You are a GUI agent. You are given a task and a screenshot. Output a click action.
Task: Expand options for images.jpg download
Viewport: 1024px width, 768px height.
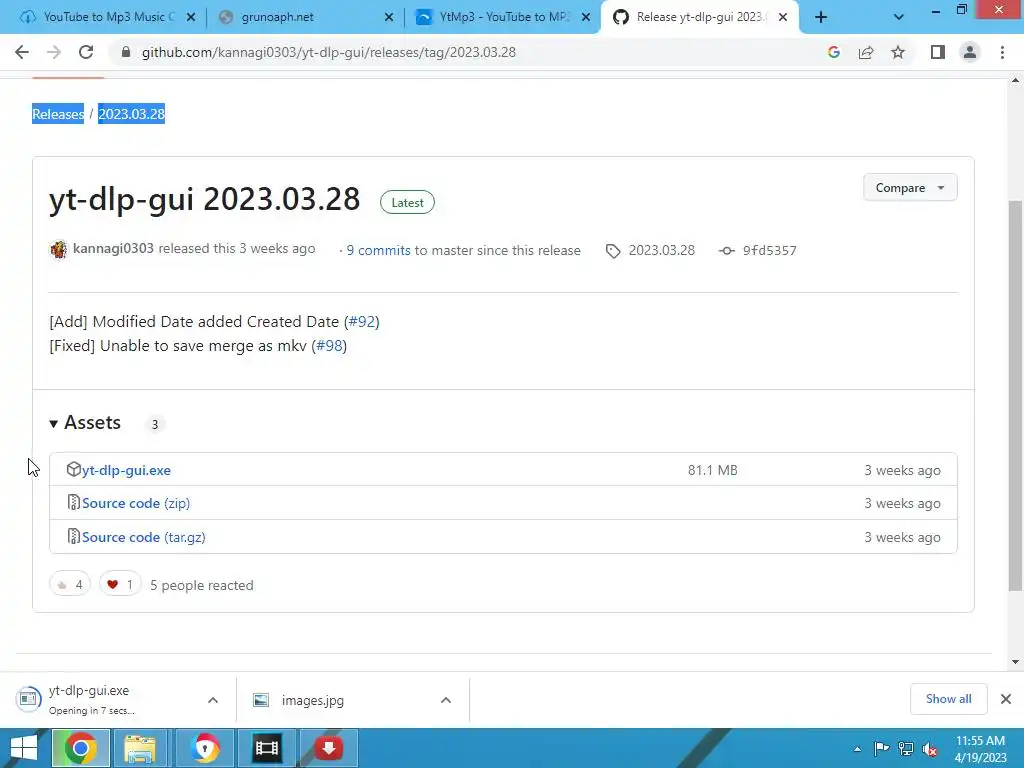[x=446, y=700]
